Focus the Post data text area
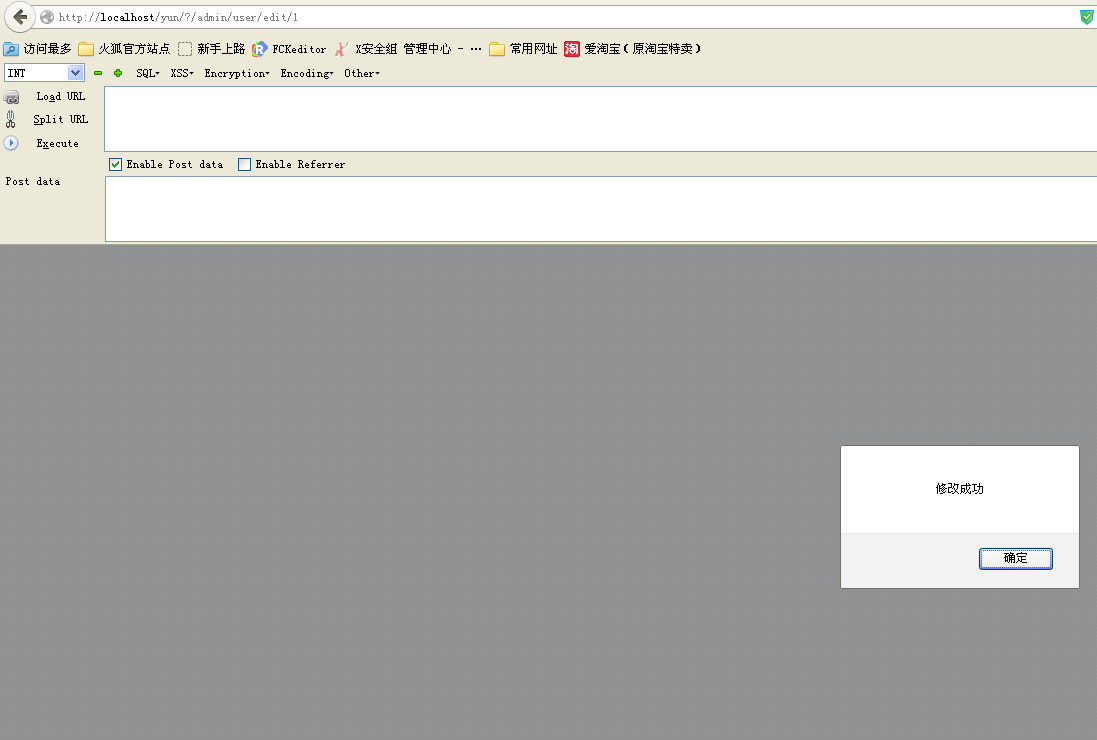 (600, 209)
